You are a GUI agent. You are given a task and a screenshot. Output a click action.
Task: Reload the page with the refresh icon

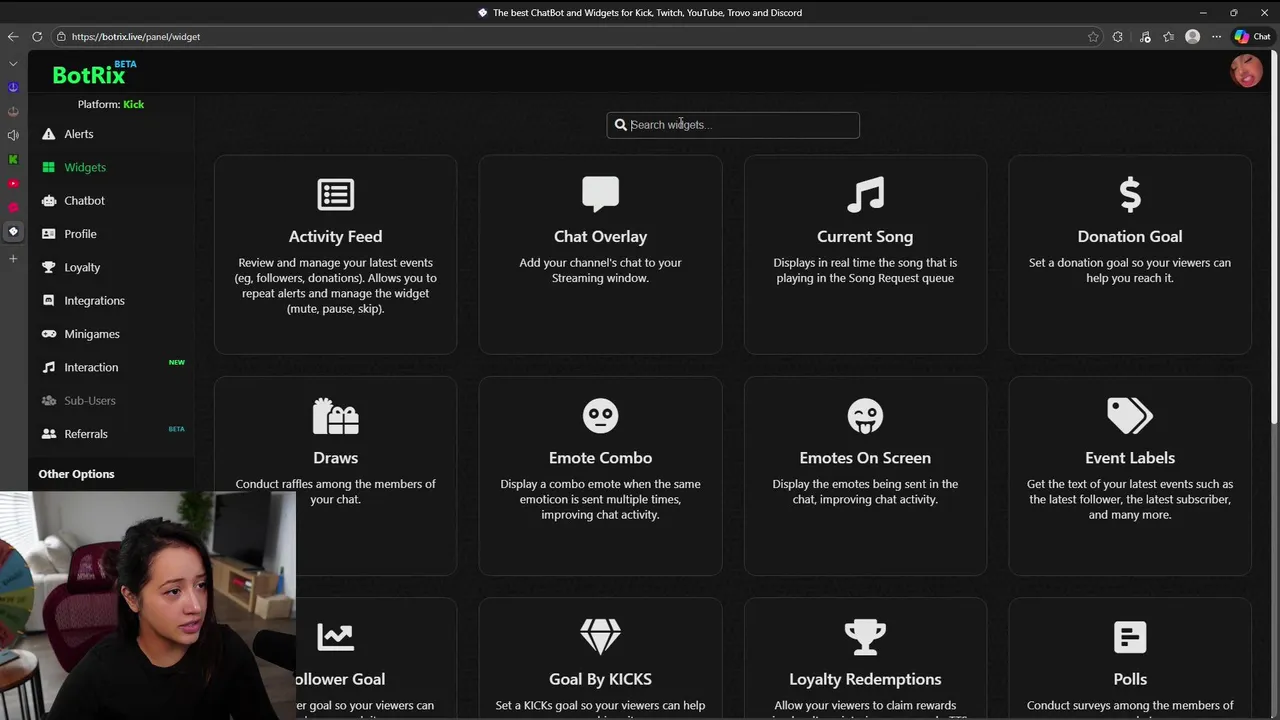pyautogui.click(x=37, y=37)
